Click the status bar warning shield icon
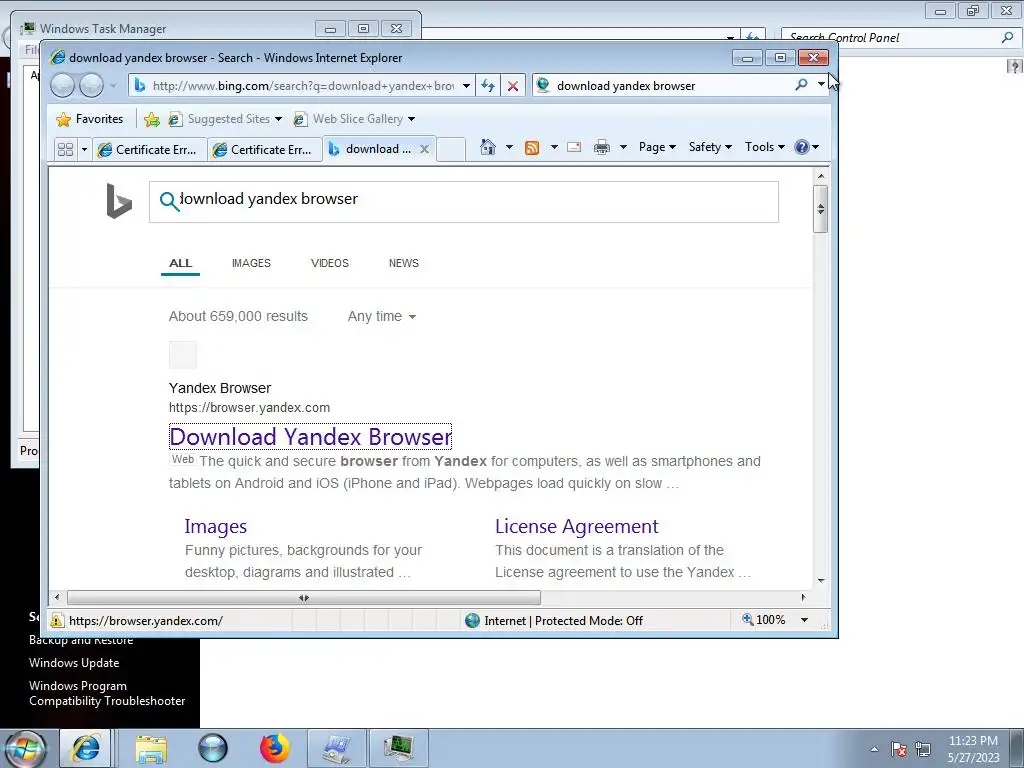The width and height of the screenshot is (1024, 768). pos(57,620)
